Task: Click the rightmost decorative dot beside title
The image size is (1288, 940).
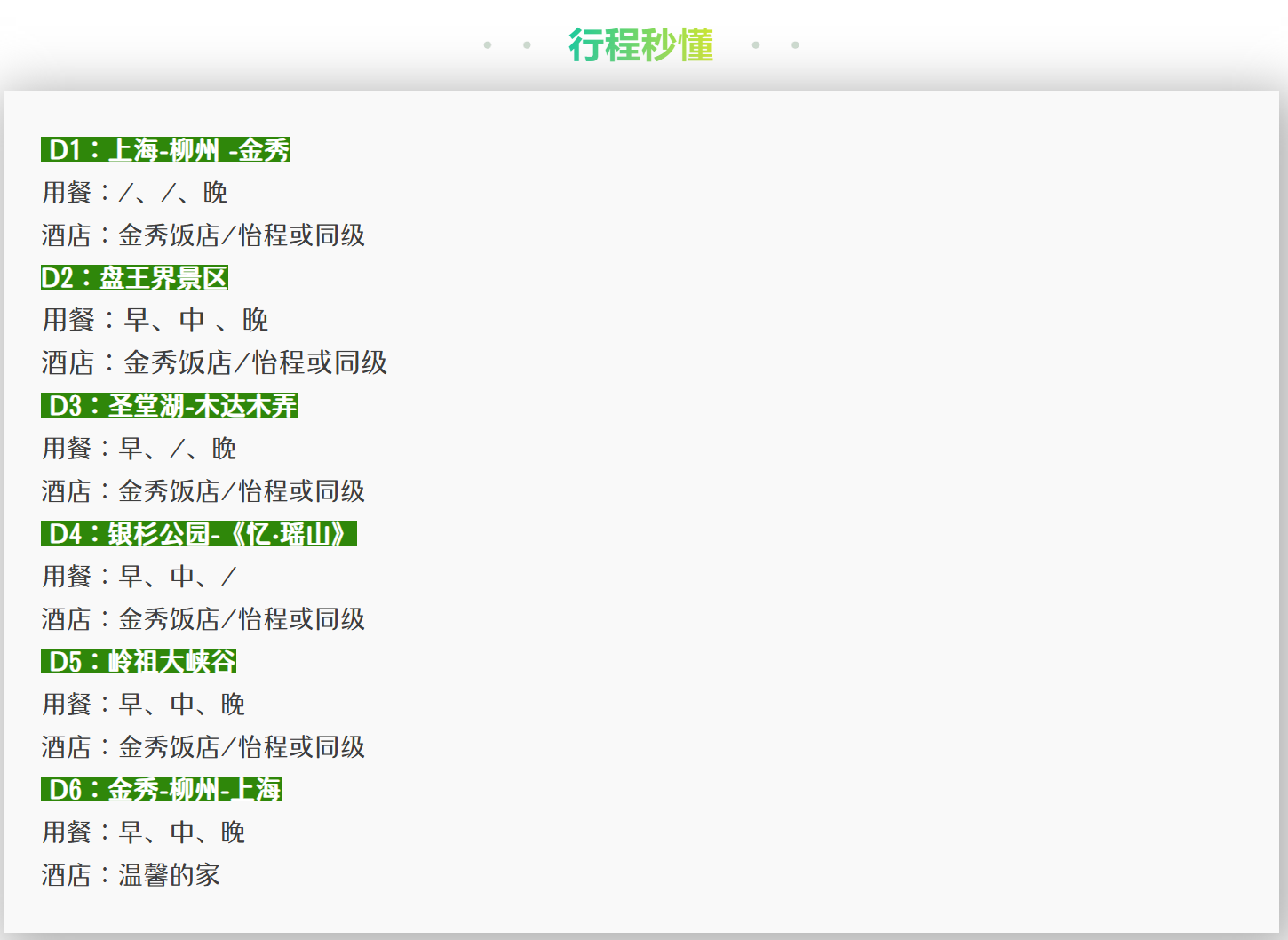Action: pos(795,44)
